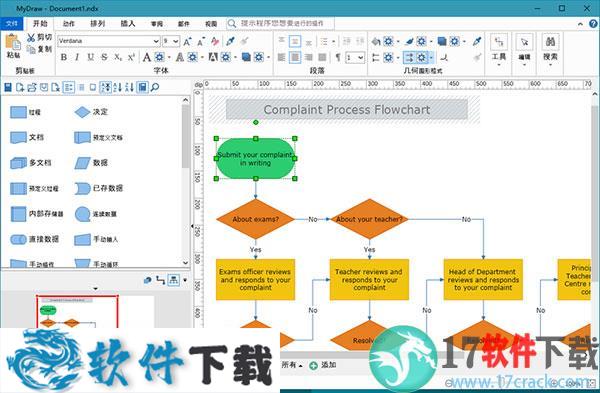This screenshot has width=600, height=393.
Task: Open the Verdana font name dropdown
Action: pyautogui.click(x=156, y=41)
